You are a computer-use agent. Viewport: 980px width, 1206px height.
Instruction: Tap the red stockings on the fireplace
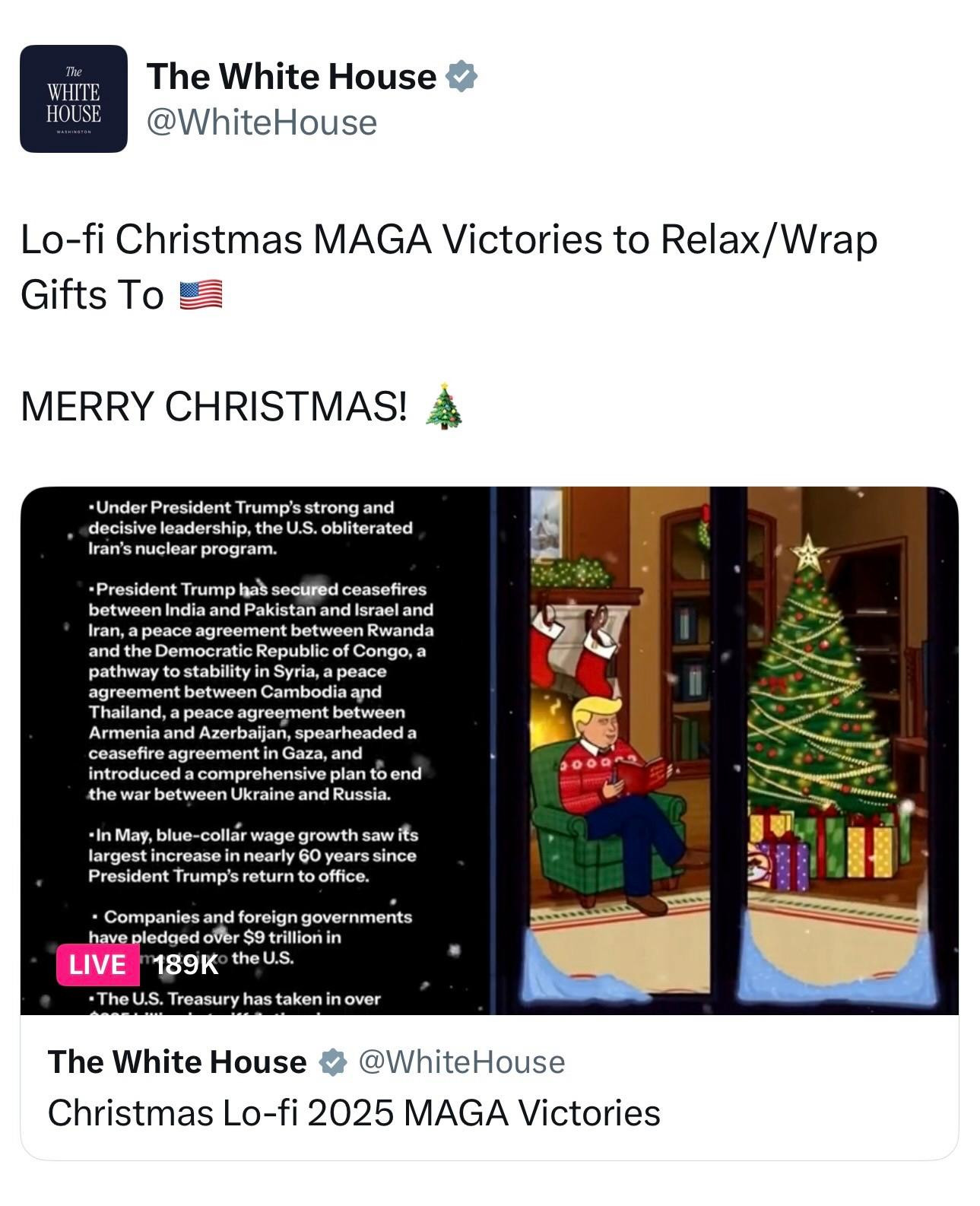click(x=576, y=648)
